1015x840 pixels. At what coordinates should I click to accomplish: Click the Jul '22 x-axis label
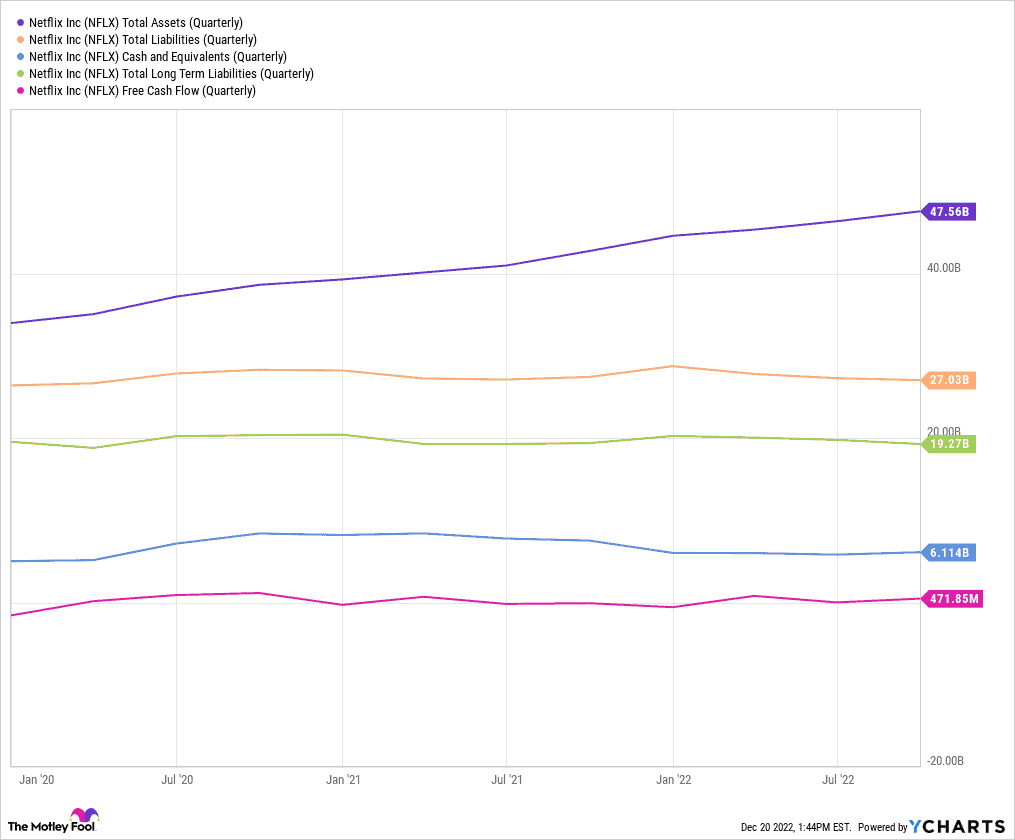(838, 780)
